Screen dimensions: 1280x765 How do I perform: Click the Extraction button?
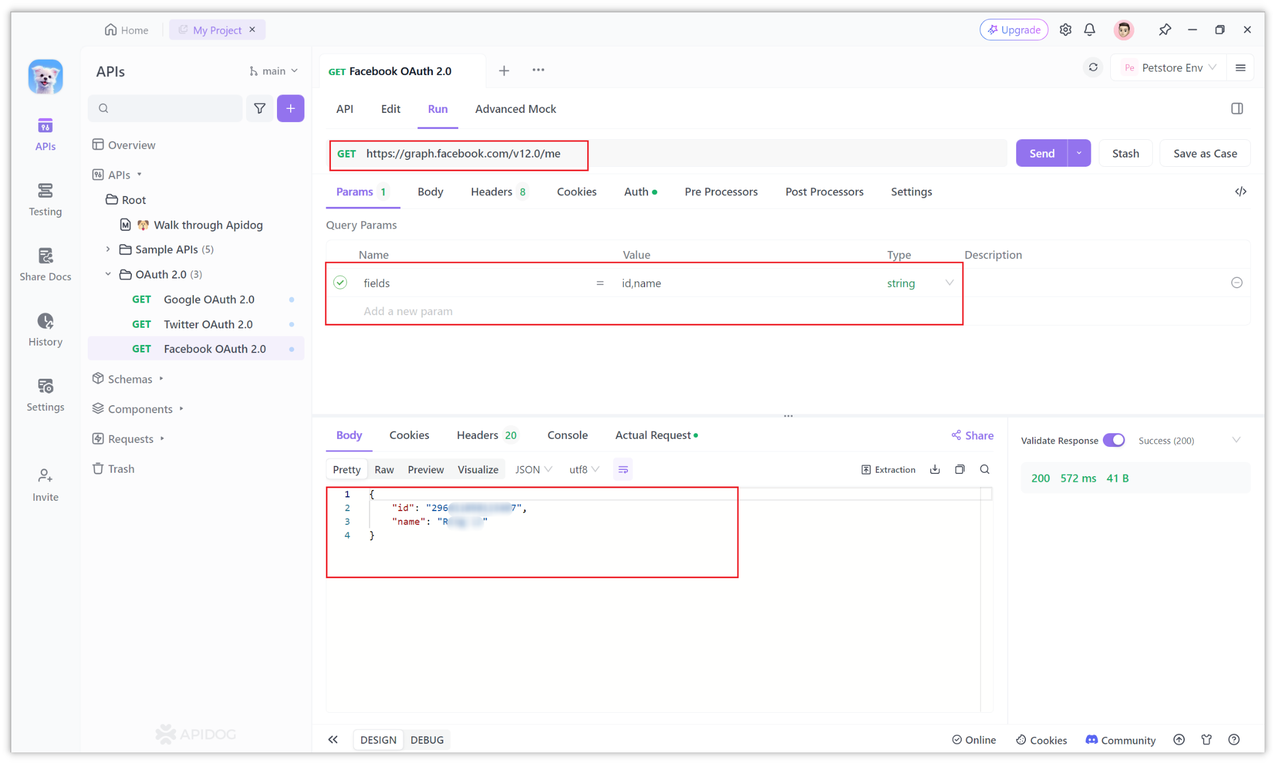[x=888, y=469]
